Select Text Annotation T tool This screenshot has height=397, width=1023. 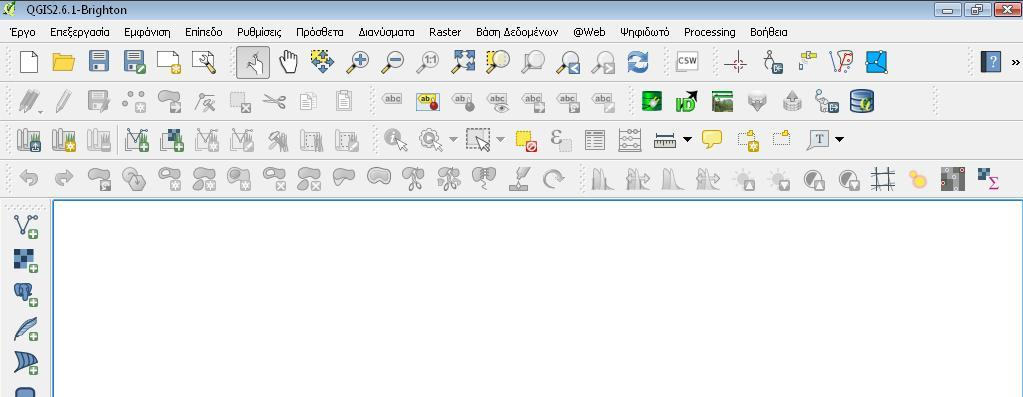coord(818,140)
